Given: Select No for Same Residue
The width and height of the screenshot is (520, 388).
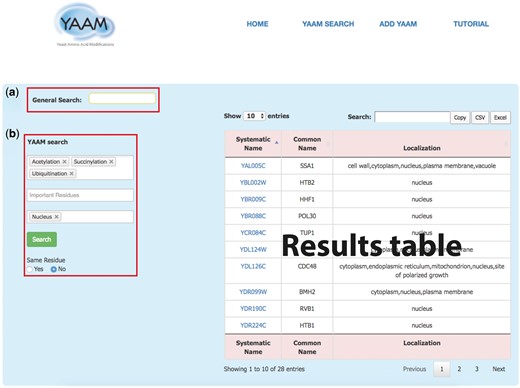Looking at the screenshot, I should [x=54, y=269].
